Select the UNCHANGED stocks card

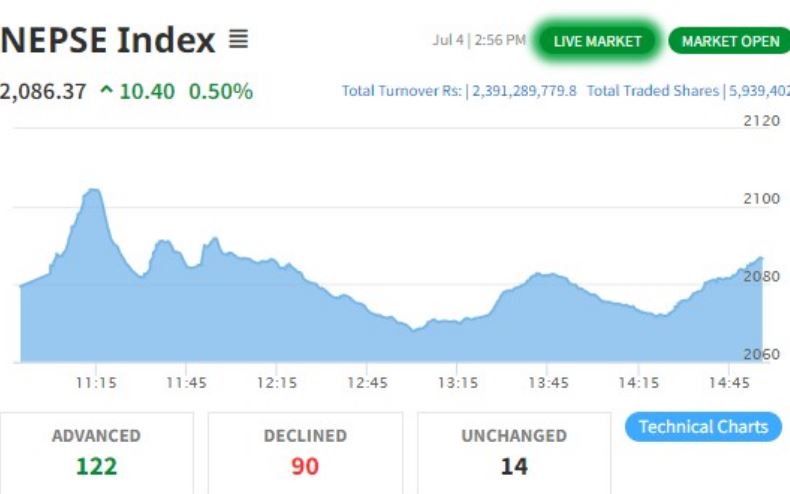[513, 452]
